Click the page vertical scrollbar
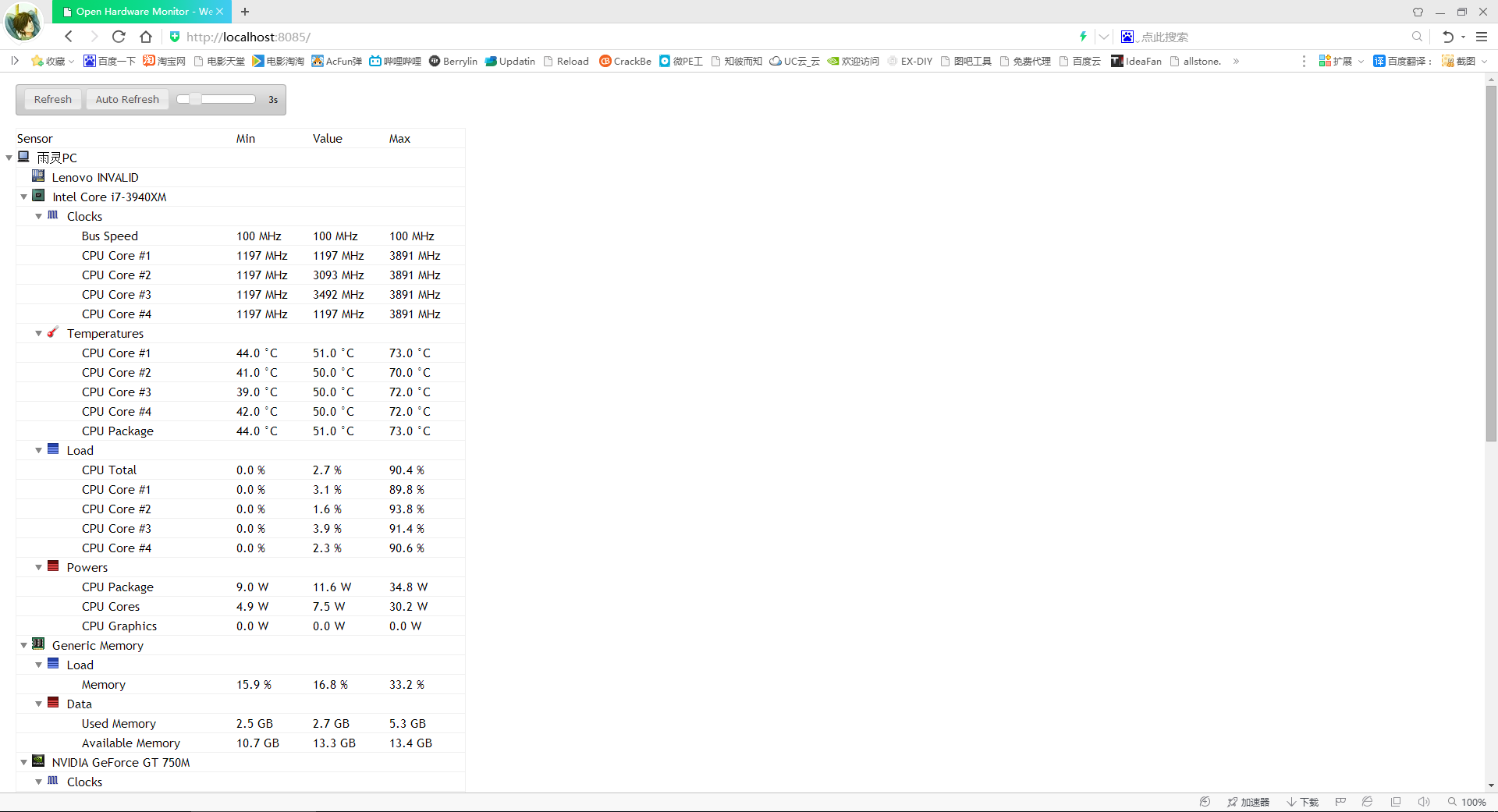This screenshot has height=812, width=1498. point(1491,264)
